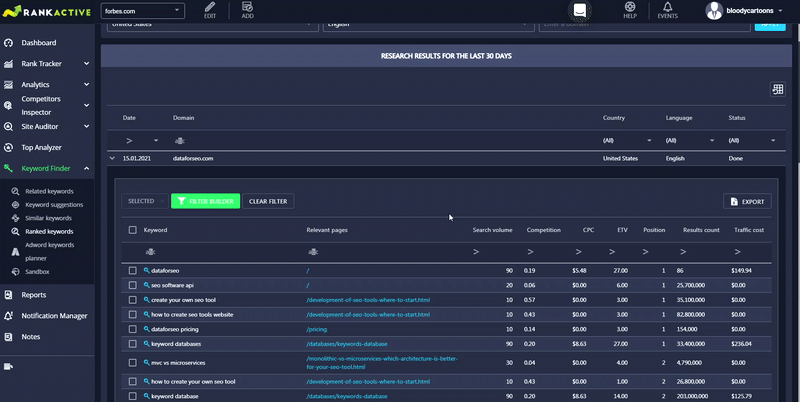
Task: Open the chat message icon in header
Action: tap(580, 10)
